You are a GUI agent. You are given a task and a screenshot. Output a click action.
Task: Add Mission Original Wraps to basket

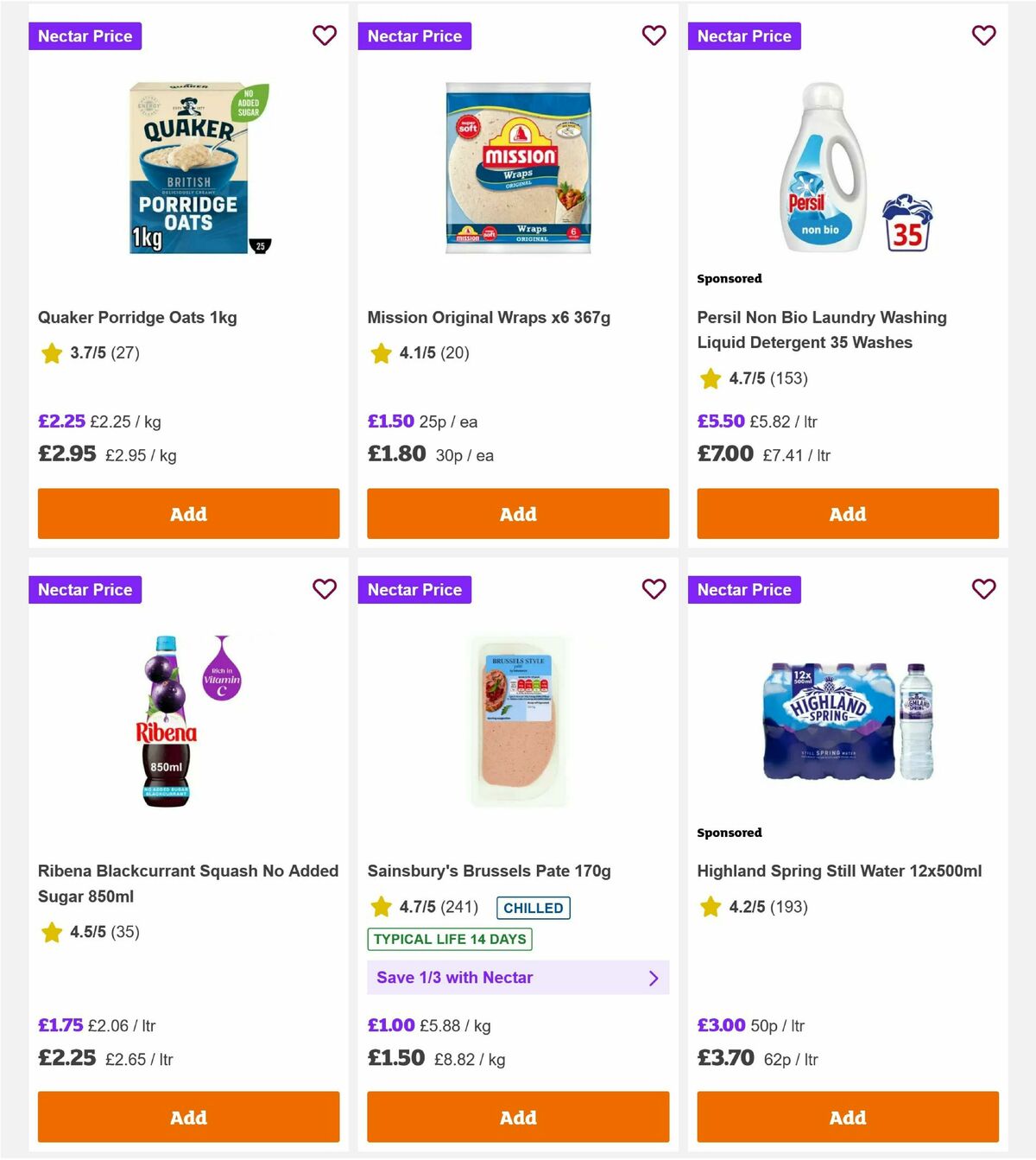tap(518, 513)
